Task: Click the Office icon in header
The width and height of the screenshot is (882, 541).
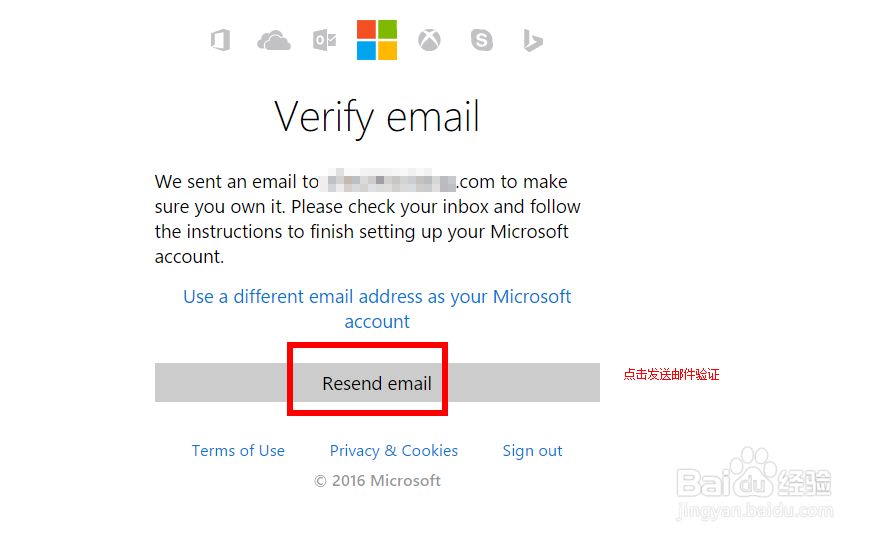Action: pyautogui.click(x=220, y=40)
